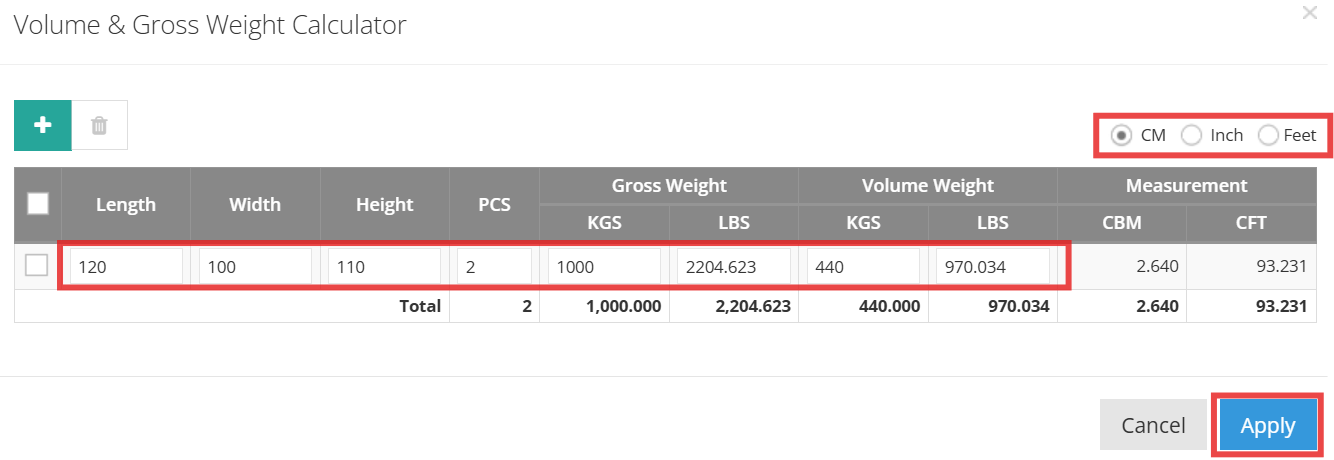Click the Measurement column header

tap(1186, 185)
